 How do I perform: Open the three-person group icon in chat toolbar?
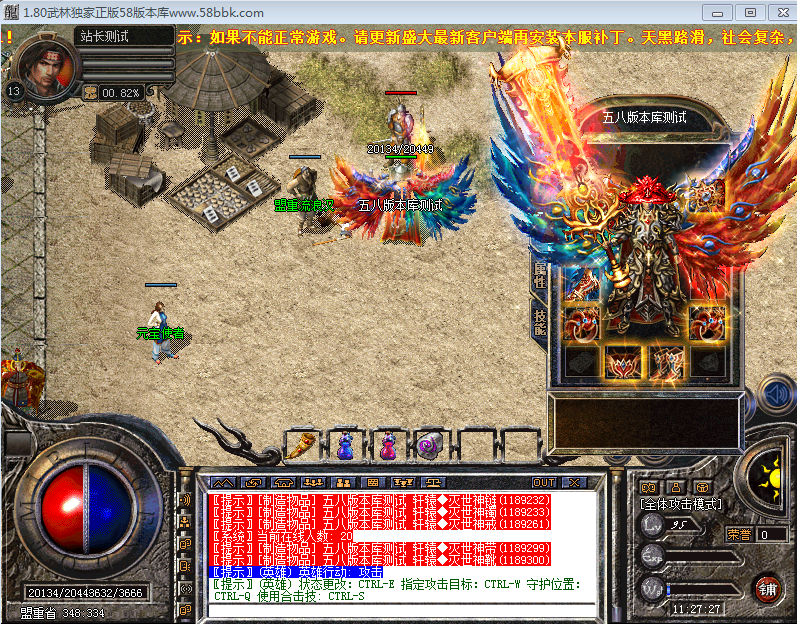[x=313, y=483]
